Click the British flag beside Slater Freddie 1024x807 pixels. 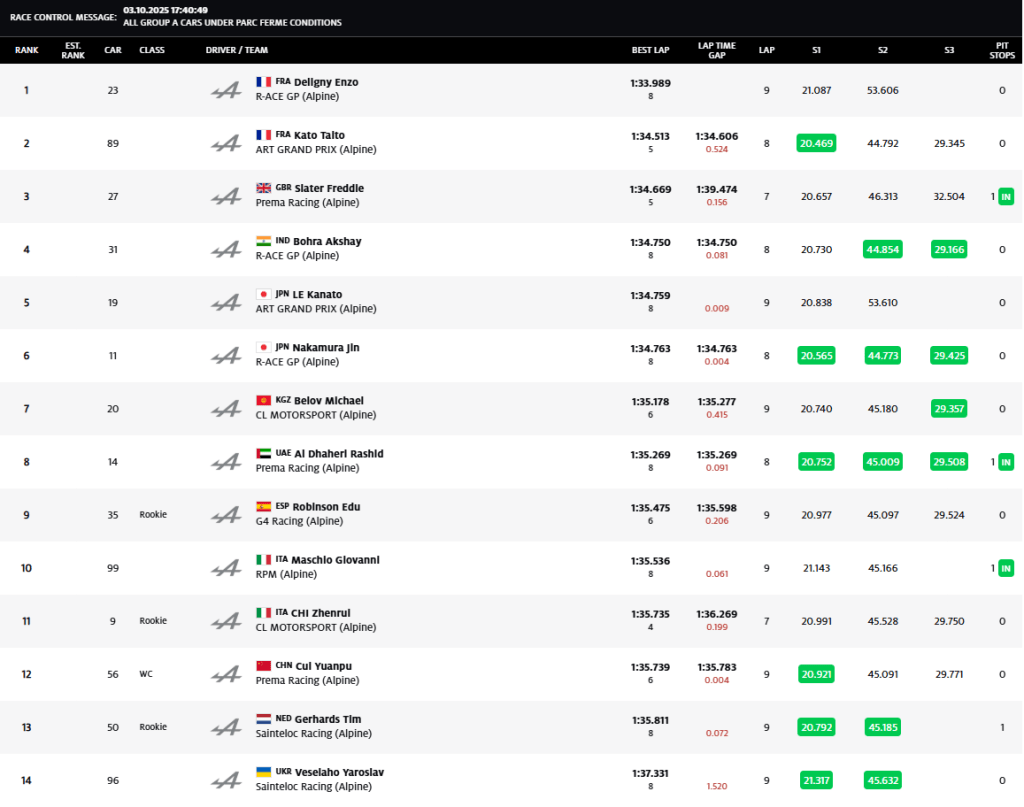click(x=263, y=187)
